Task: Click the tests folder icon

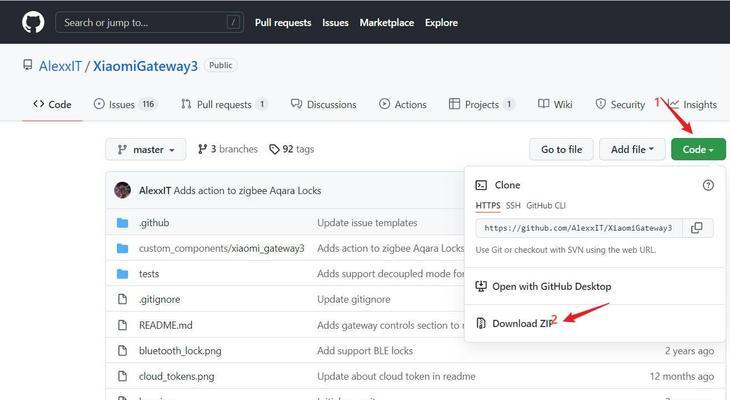Action: coord(122,274)
